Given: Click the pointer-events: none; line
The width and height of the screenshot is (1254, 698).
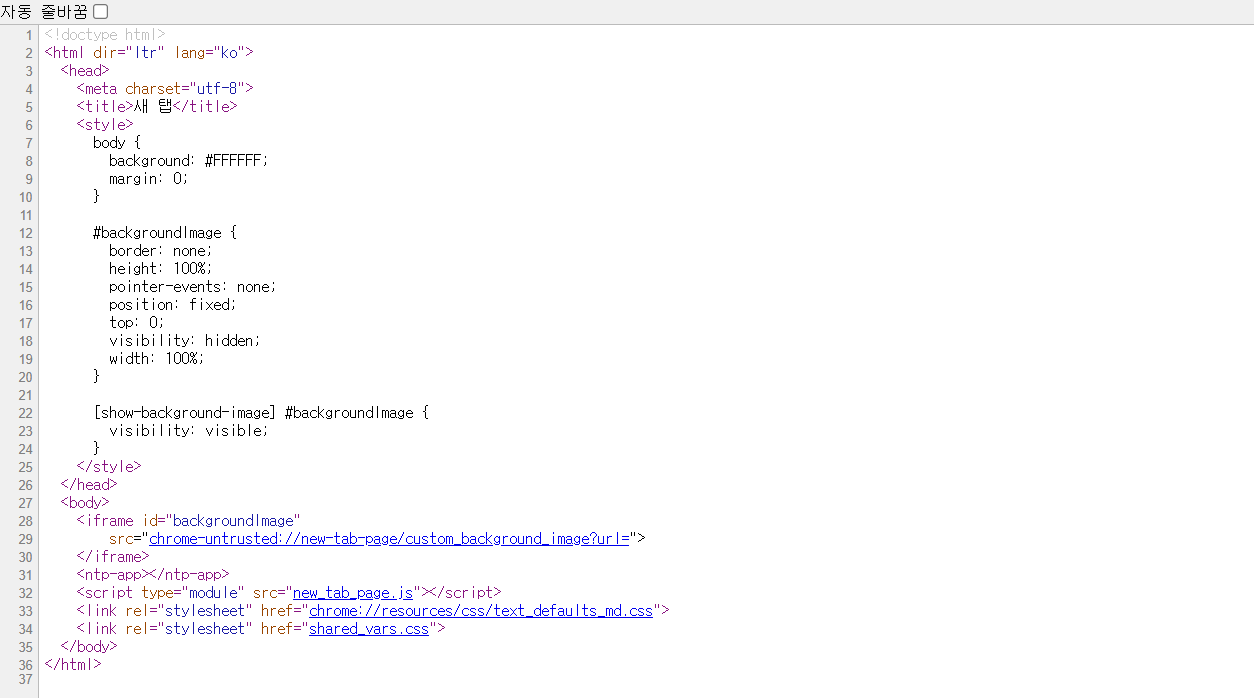Looking at the screenshot, I should click(x=193, y=286).
